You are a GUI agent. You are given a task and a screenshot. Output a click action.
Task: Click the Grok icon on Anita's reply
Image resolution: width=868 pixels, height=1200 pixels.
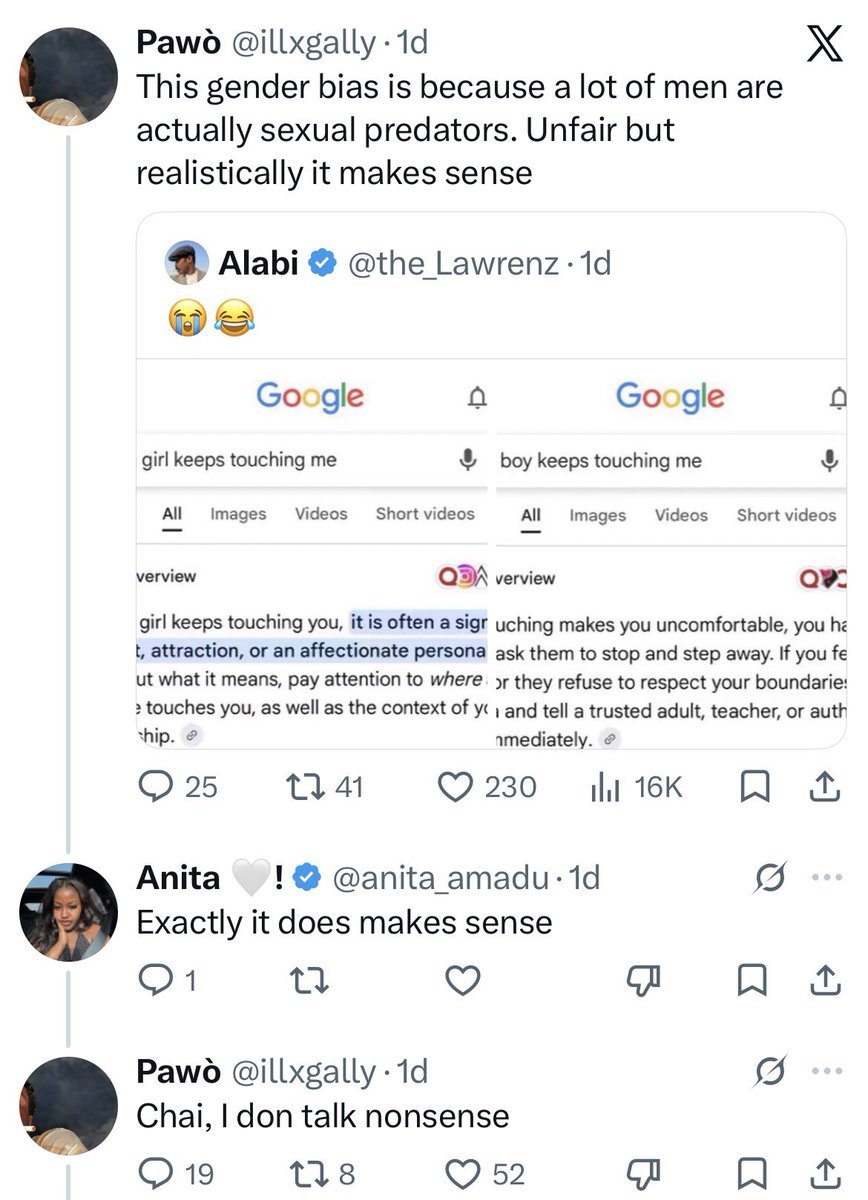click(x=771, y=877)
